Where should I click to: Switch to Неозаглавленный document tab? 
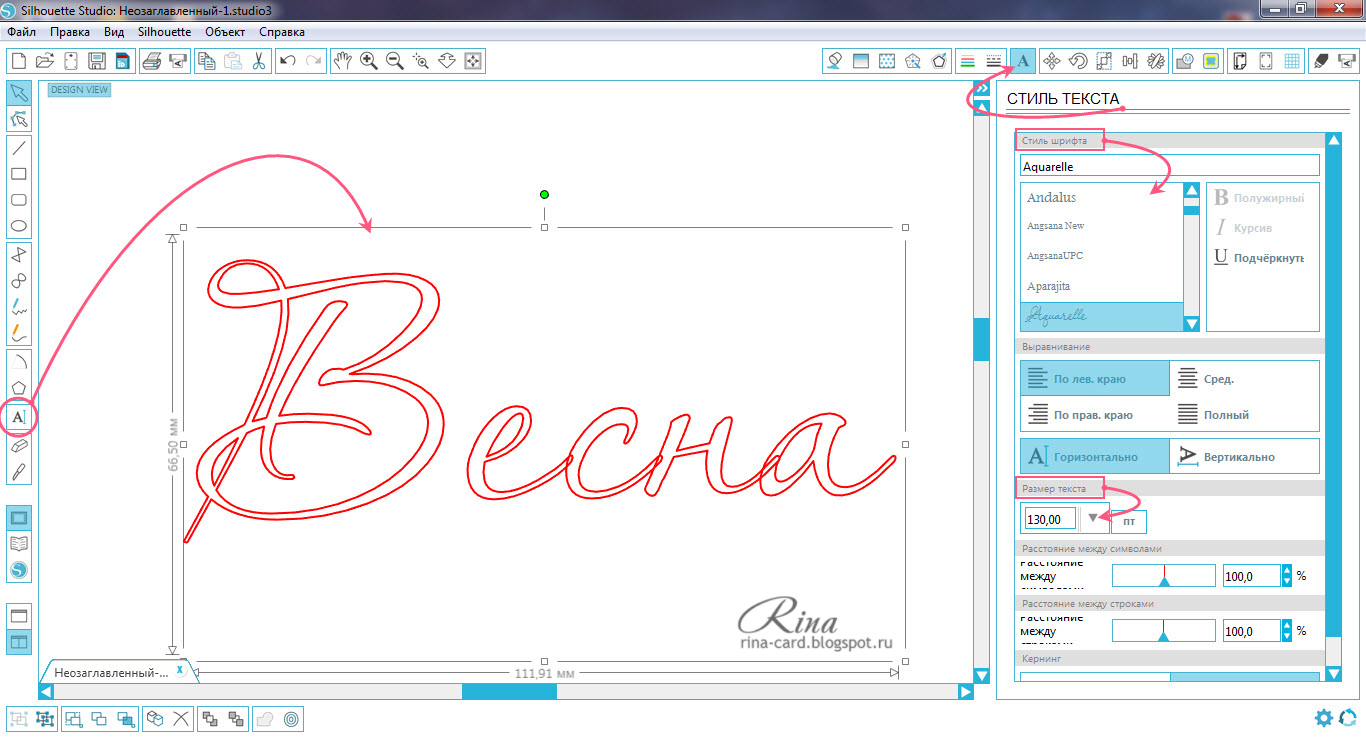point(118,673)
